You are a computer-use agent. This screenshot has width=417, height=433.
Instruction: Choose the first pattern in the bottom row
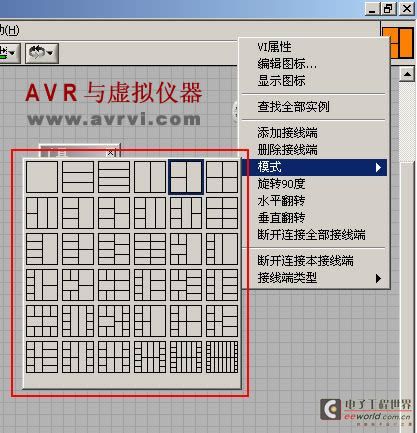point(42,357)
